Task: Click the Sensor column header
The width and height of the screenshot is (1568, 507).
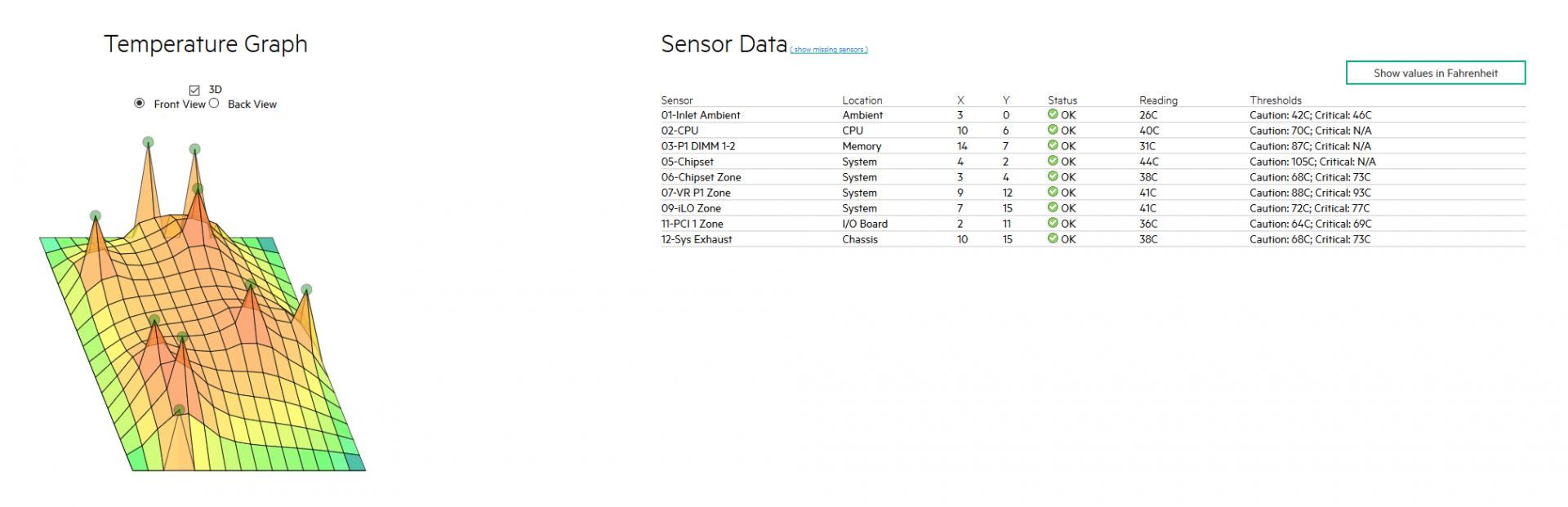Action: 677,100
